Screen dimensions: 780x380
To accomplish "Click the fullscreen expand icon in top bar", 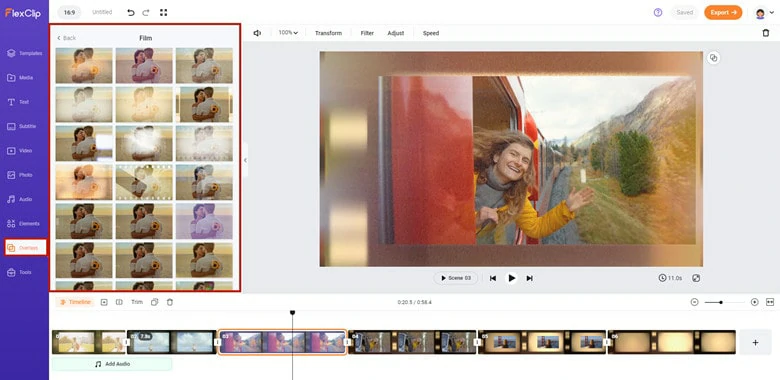I will pos(164,12).
